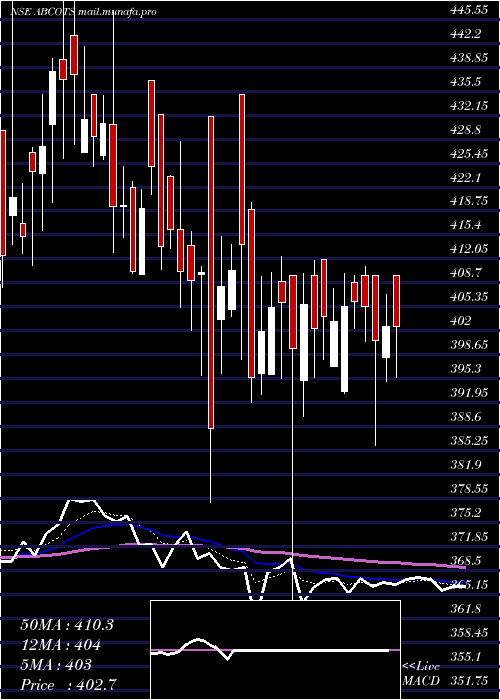
Task: Click the 375.2 price axis label
Action: pos(465,513)
